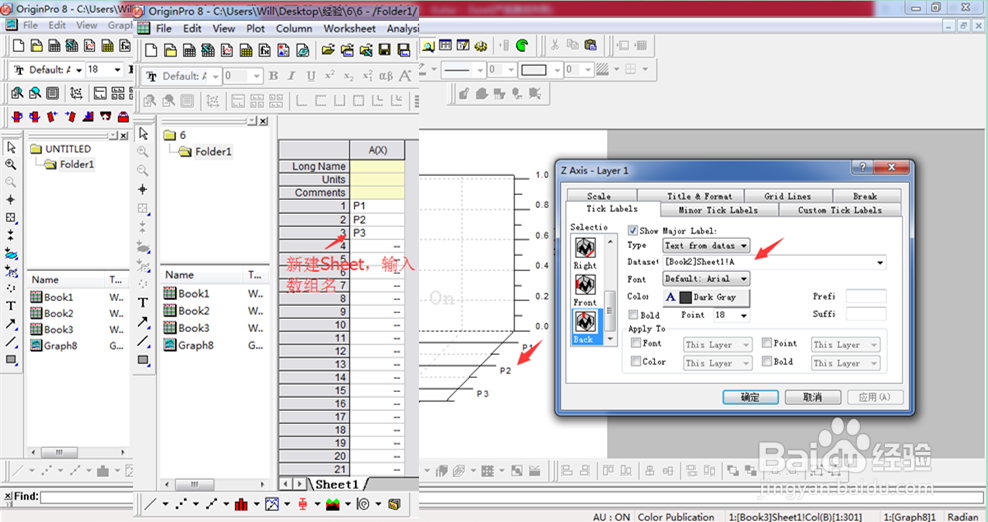Viewport: 988px width, 522px height.
Task: Enable Apply To Point checkbox
Action: tap(767, 343)
